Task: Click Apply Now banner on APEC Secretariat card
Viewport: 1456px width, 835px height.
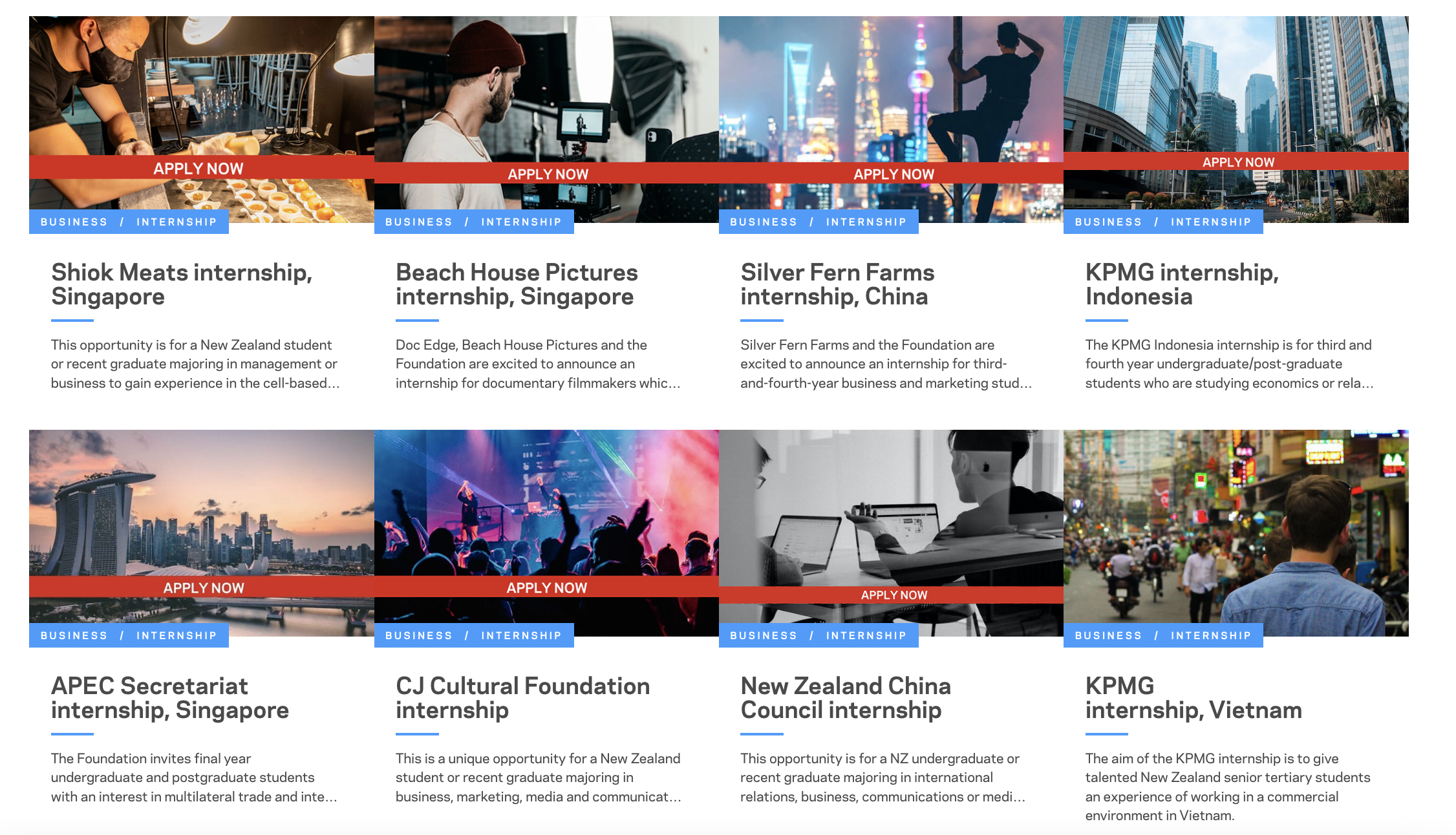Action: pos(202,587)
